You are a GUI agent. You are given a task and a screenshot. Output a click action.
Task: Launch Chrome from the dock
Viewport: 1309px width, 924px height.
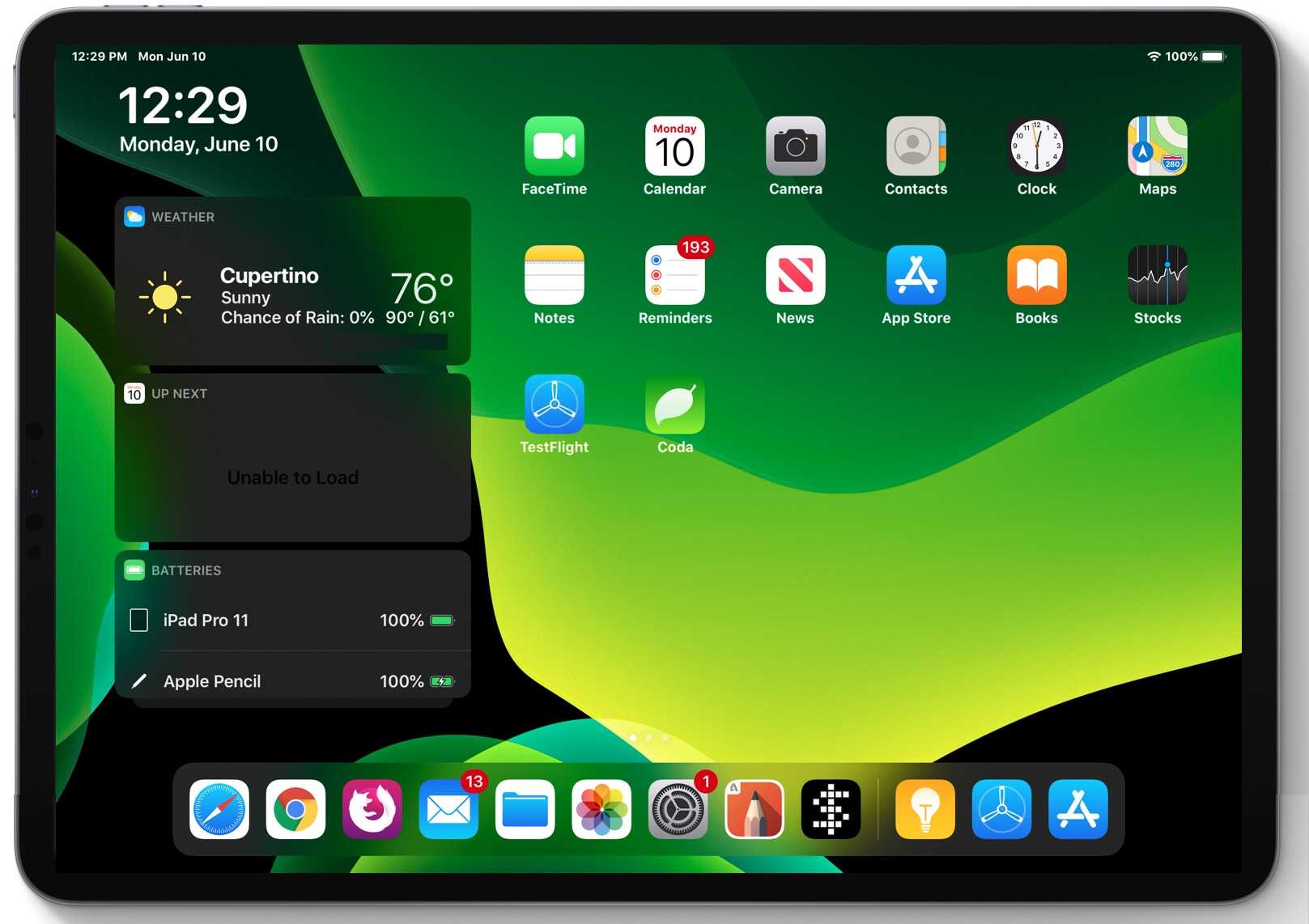295,809
